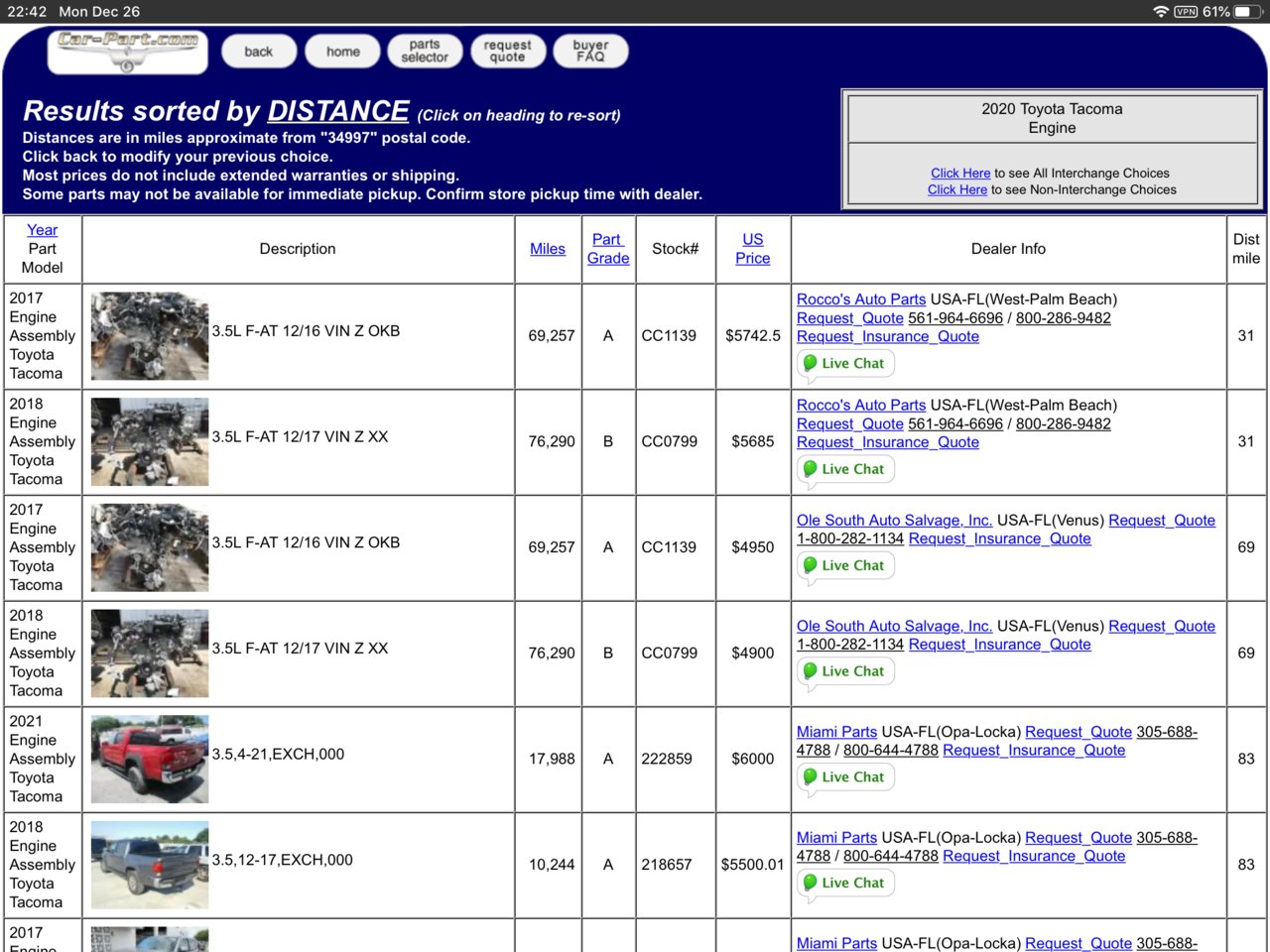The image size is (1270, 952).
Task: Start Live Chat in $5500.01 Miami Parts row
Action: click(846, 884)
